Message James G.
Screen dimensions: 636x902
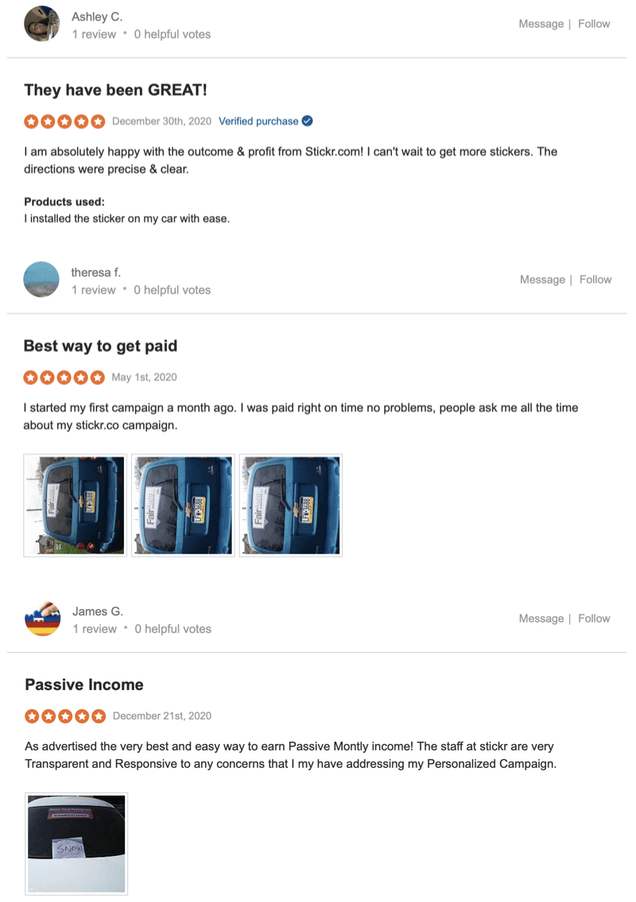[541, 619]
